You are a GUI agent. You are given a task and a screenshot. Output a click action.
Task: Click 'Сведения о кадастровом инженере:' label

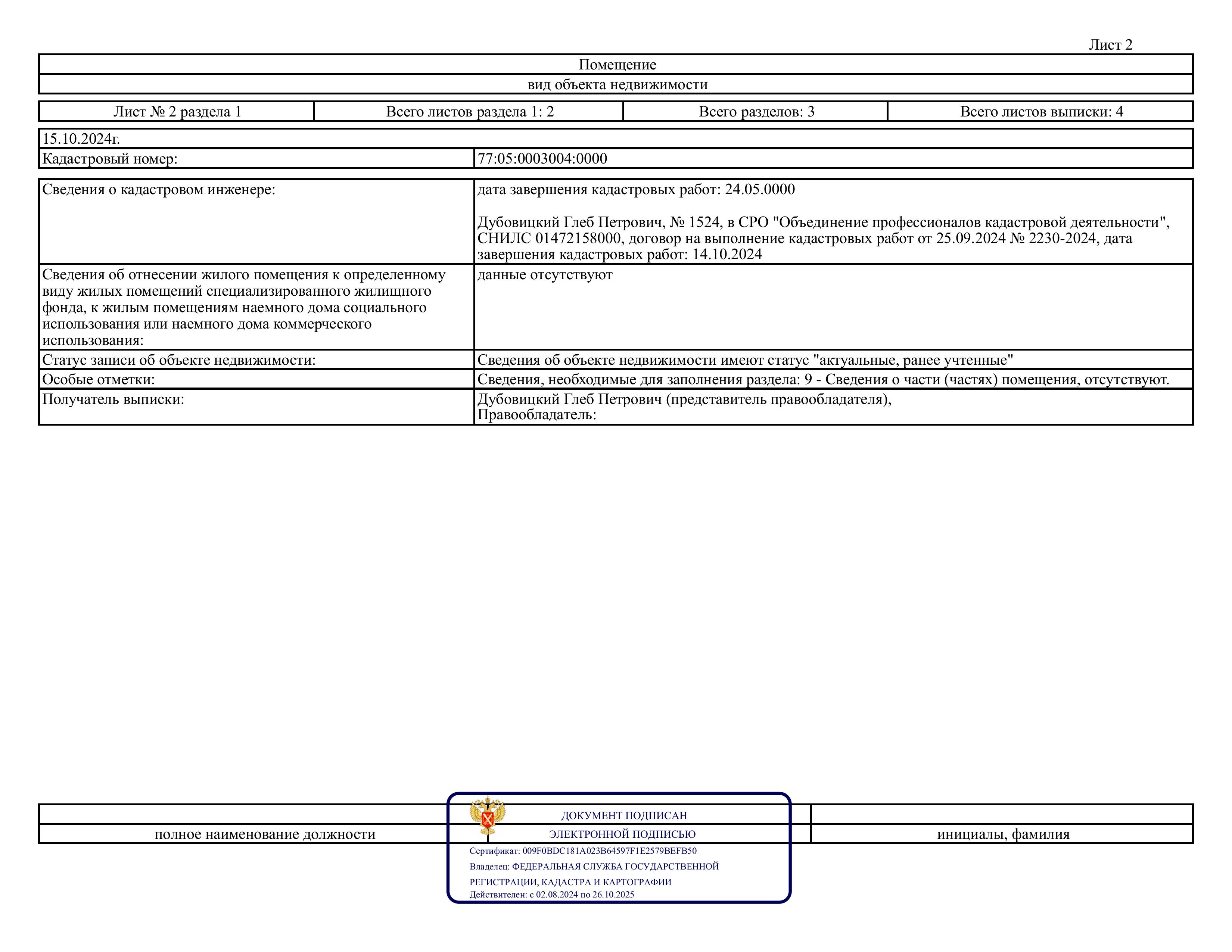(x=159, y=190)
